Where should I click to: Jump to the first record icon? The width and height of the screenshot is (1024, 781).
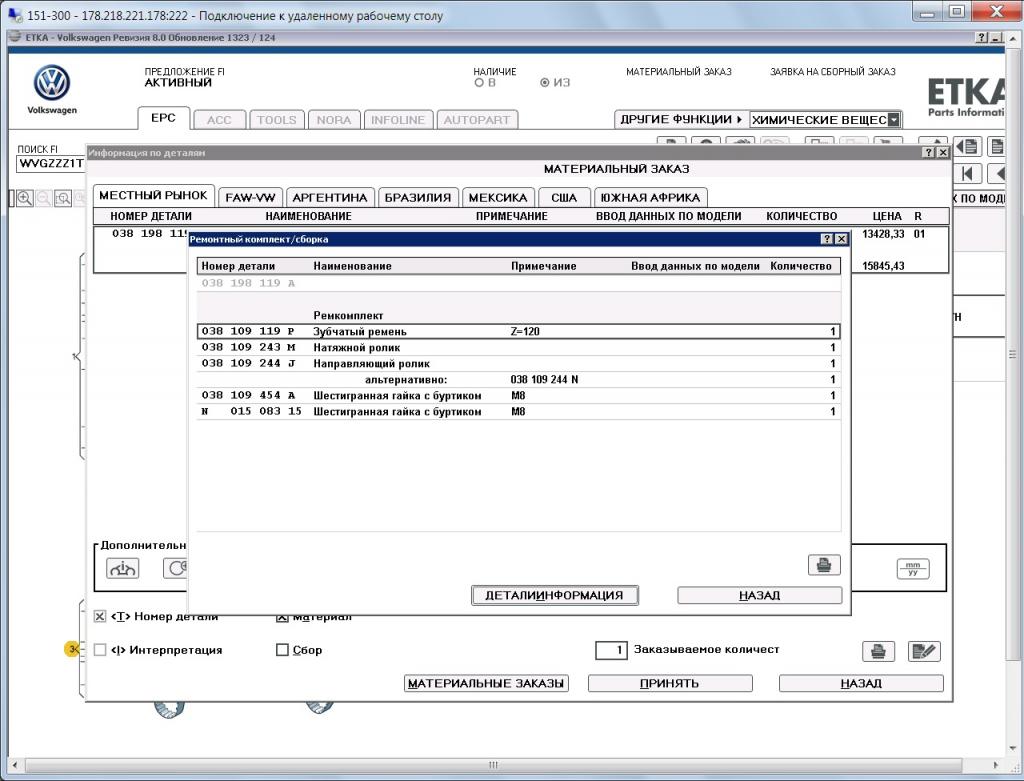coord(967,174)
